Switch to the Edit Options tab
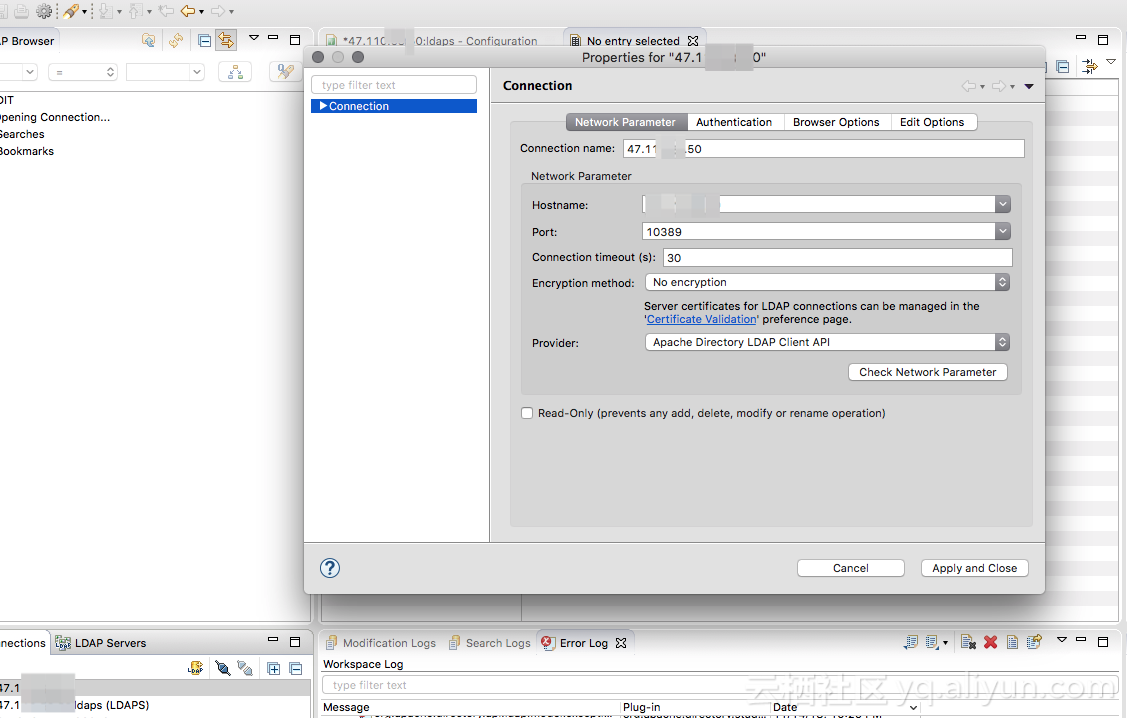1127x718 pixels. pyautogui.click(x=932, y=122)
